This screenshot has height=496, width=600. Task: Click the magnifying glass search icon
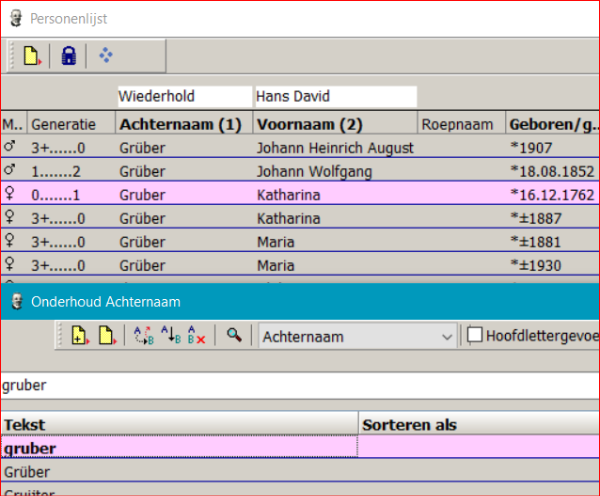tap(234, 337)
